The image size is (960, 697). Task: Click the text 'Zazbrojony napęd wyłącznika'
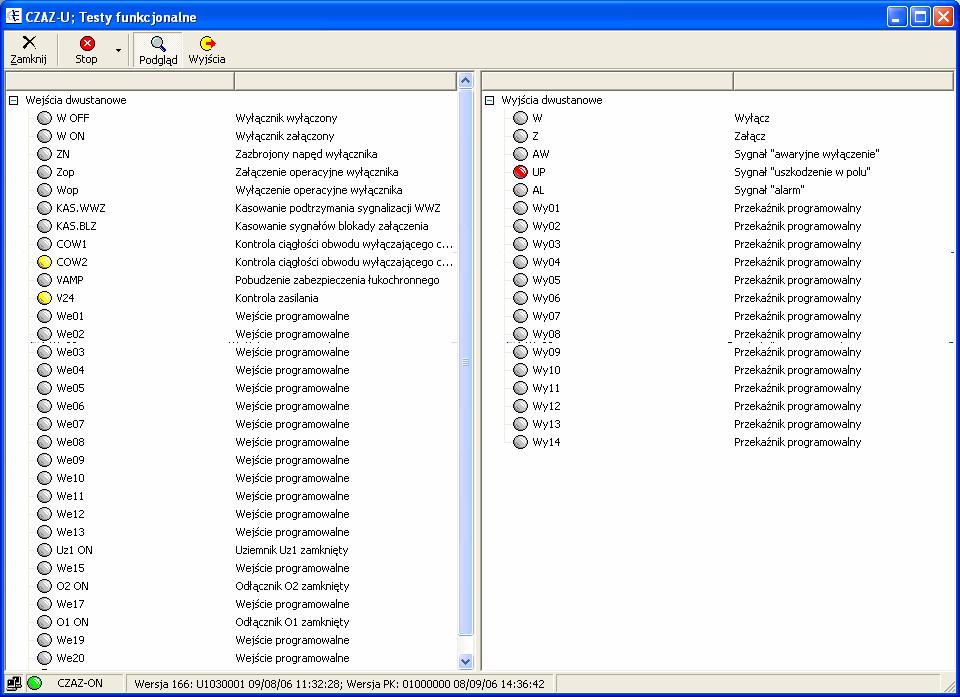coord(306,154)
